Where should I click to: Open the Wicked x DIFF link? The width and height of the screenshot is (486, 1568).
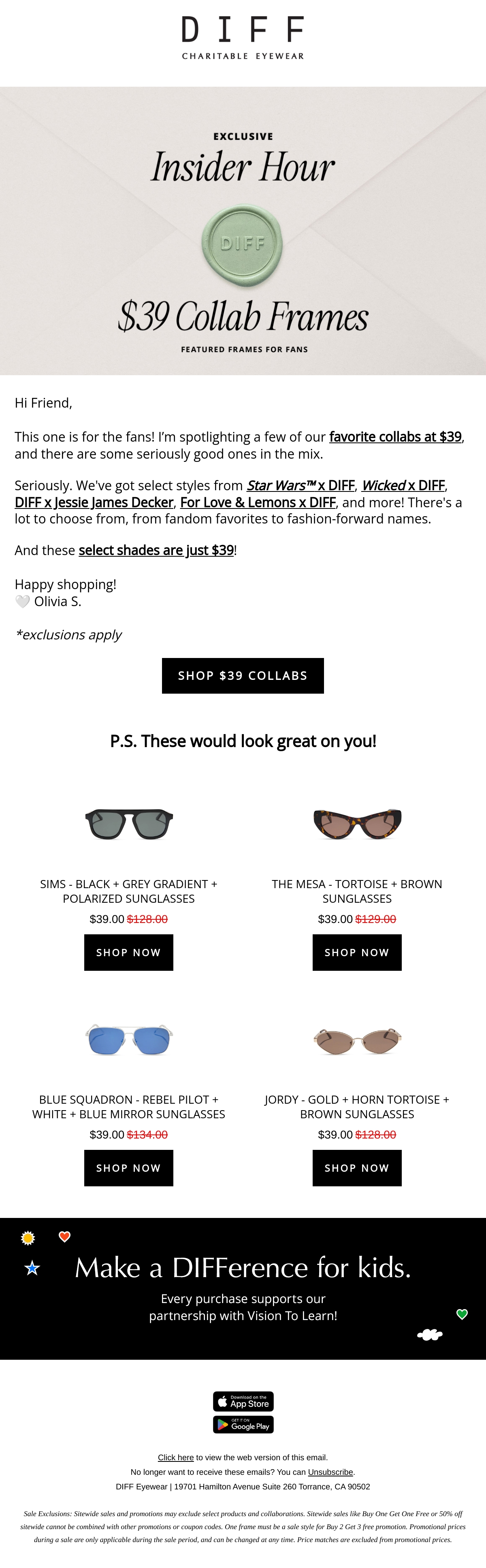pyautogui.click(x=403, y=486)
